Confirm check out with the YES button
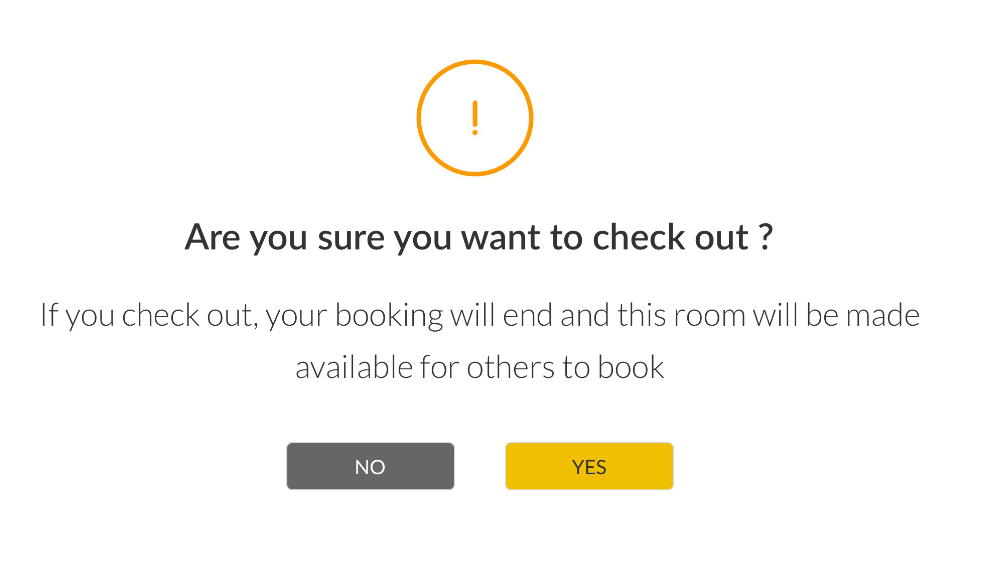The width and height of the screenshot is (1000, 569). coord(589,466)
